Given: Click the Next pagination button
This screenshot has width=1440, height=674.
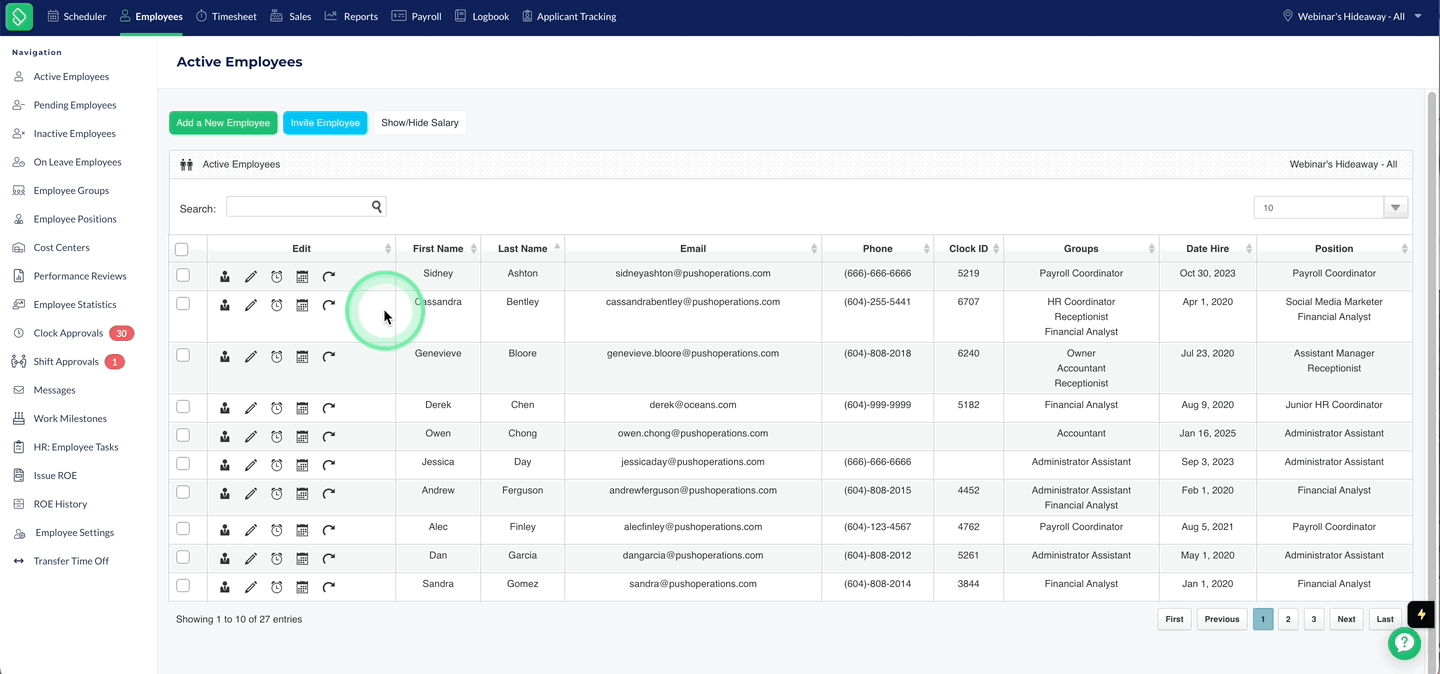Looking at the screenshot, I should [x=1346, y=619].
